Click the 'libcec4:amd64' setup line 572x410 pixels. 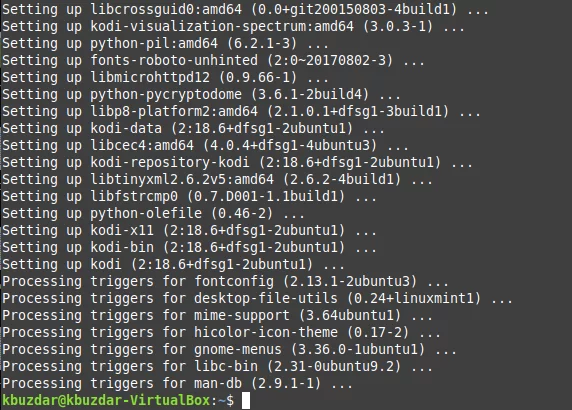[x=205, y=145]
